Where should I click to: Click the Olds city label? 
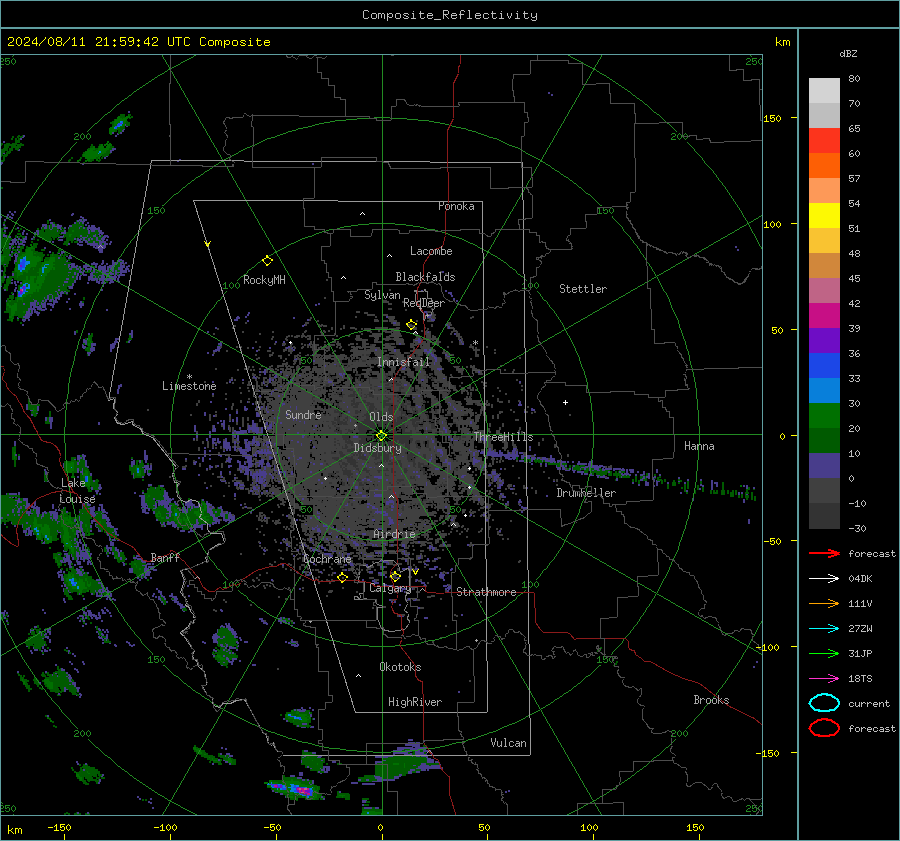pos(381,417)
